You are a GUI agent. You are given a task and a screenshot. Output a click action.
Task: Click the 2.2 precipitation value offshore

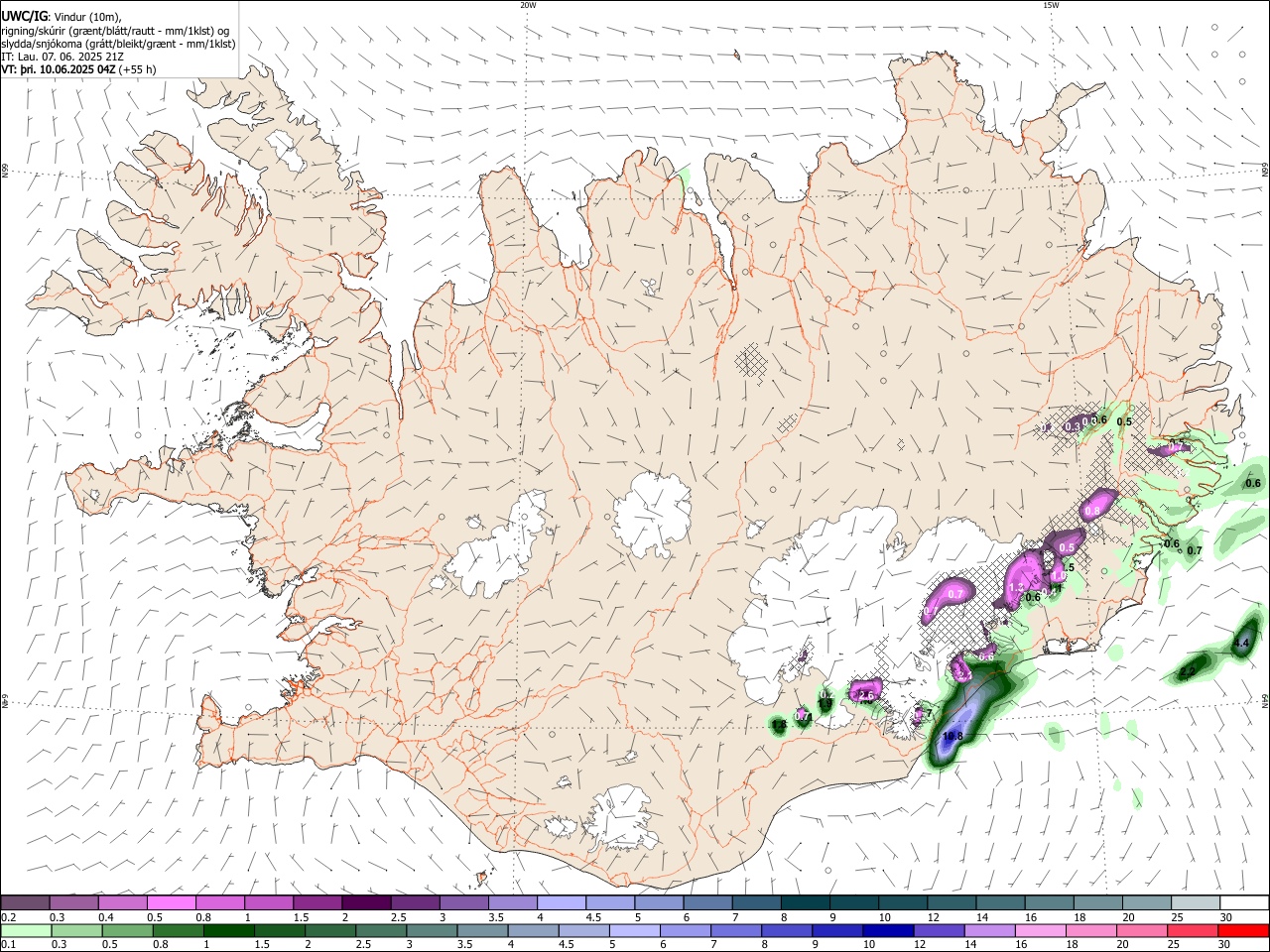point(1188,672)
